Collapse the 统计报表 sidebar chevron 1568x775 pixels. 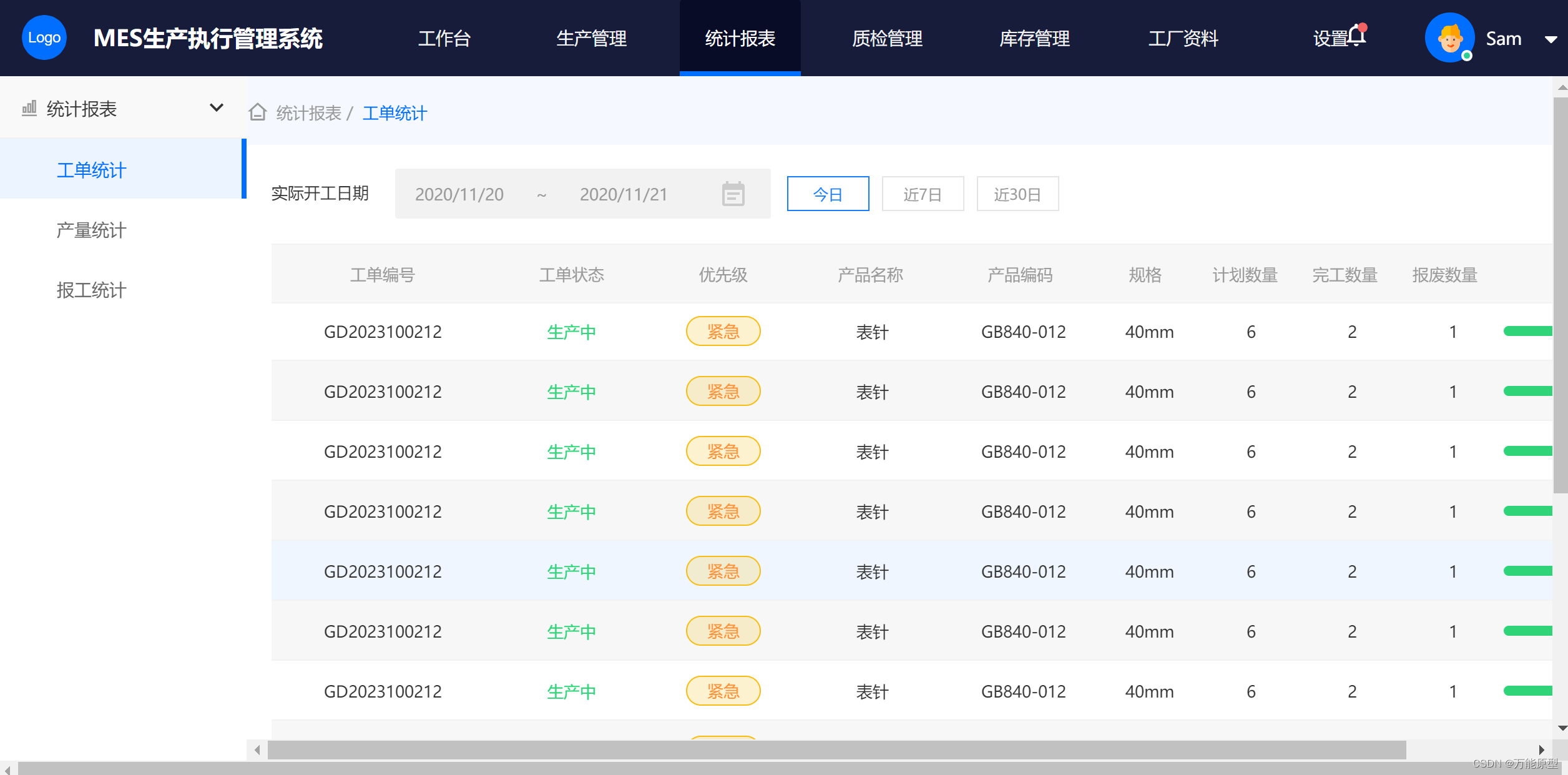point(216,108)
